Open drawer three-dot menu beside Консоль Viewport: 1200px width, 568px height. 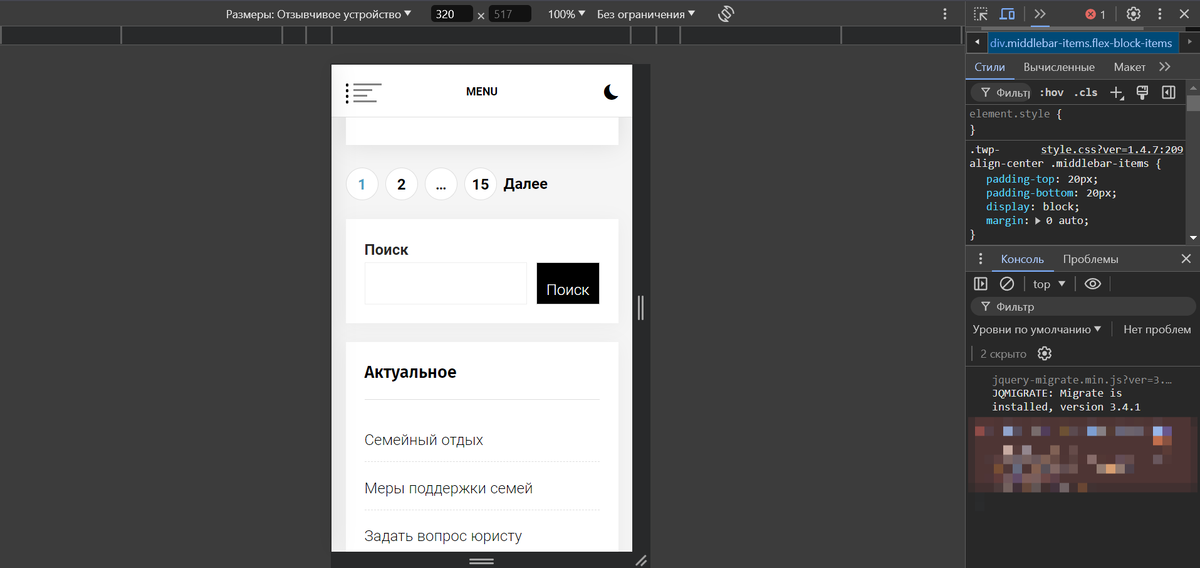[x=980, y=259]
